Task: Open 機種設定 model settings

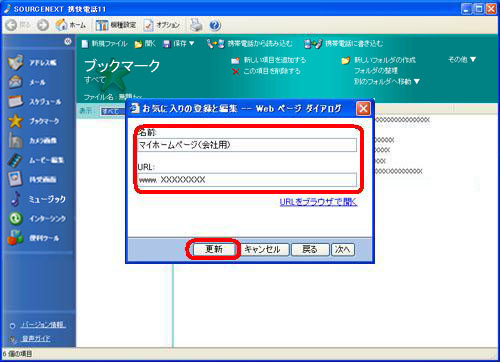Action: 116,25
